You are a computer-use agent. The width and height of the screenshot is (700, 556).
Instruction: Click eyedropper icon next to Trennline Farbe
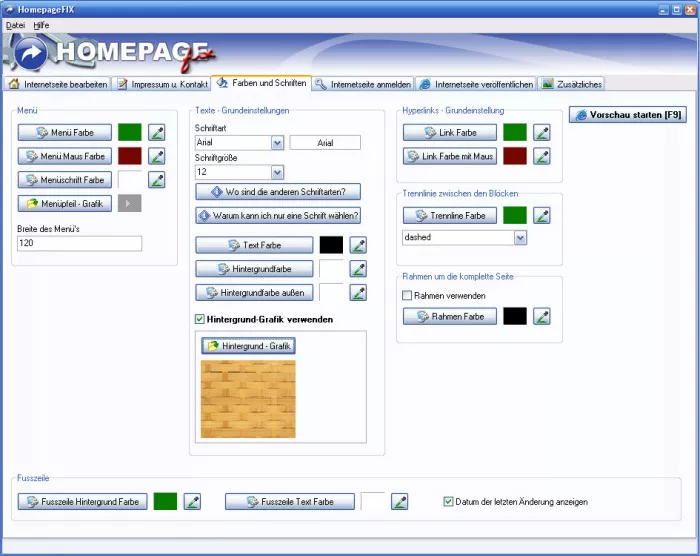[542, 216]
